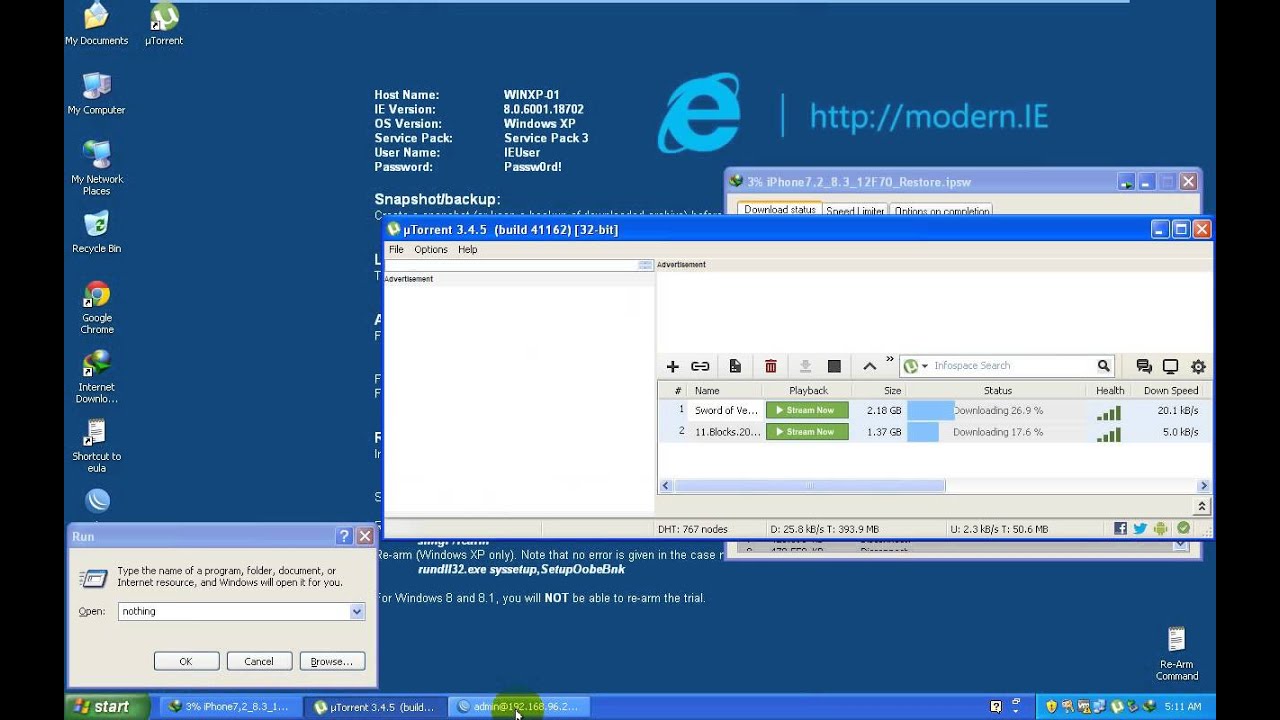This screenshot has width=1280, height=720.
Task: Open the remote monitor icon in uTorrent toolbar
Action: pos(1170,367)
